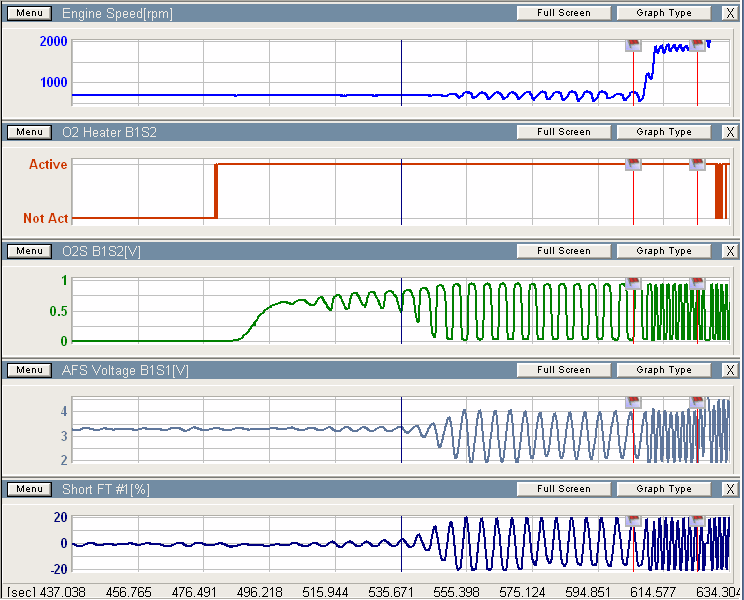Close the AFS Voltage B1S1 panel

(x=730, y=370)
